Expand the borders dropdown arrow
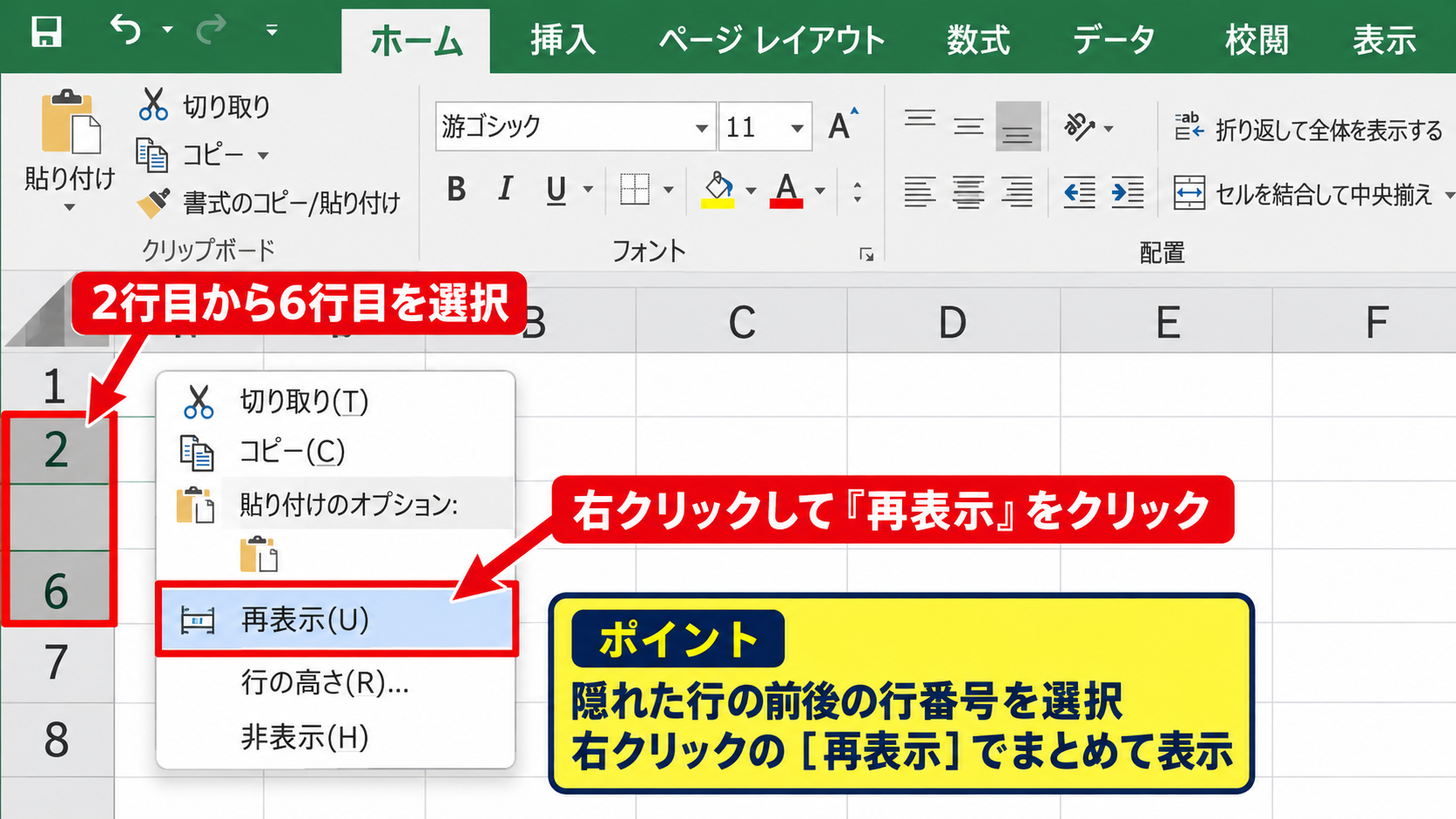Screen dimensions: 1456x819 (x=669, y=190)
